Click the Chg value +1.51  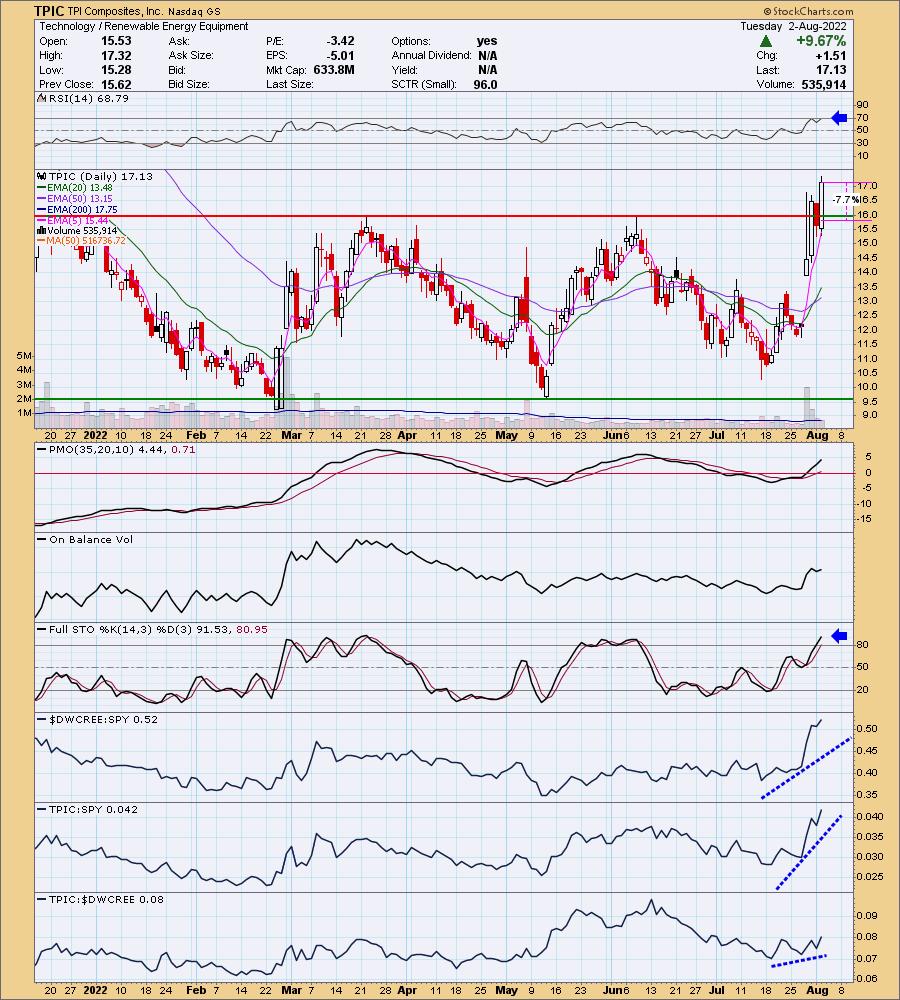(x=831, y=55)
